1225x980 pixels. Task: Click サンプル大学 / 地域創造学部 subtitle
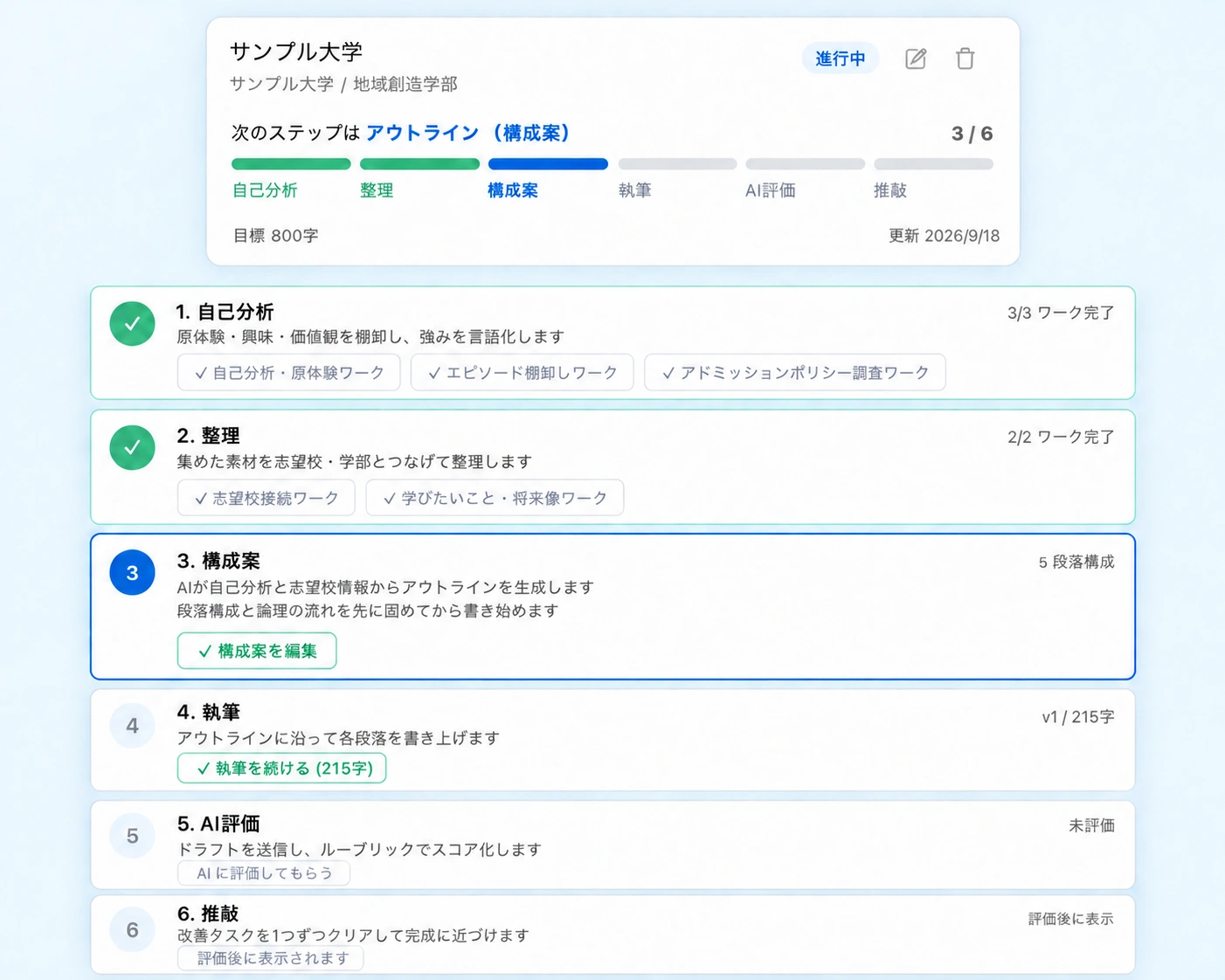tap(343, 84)
